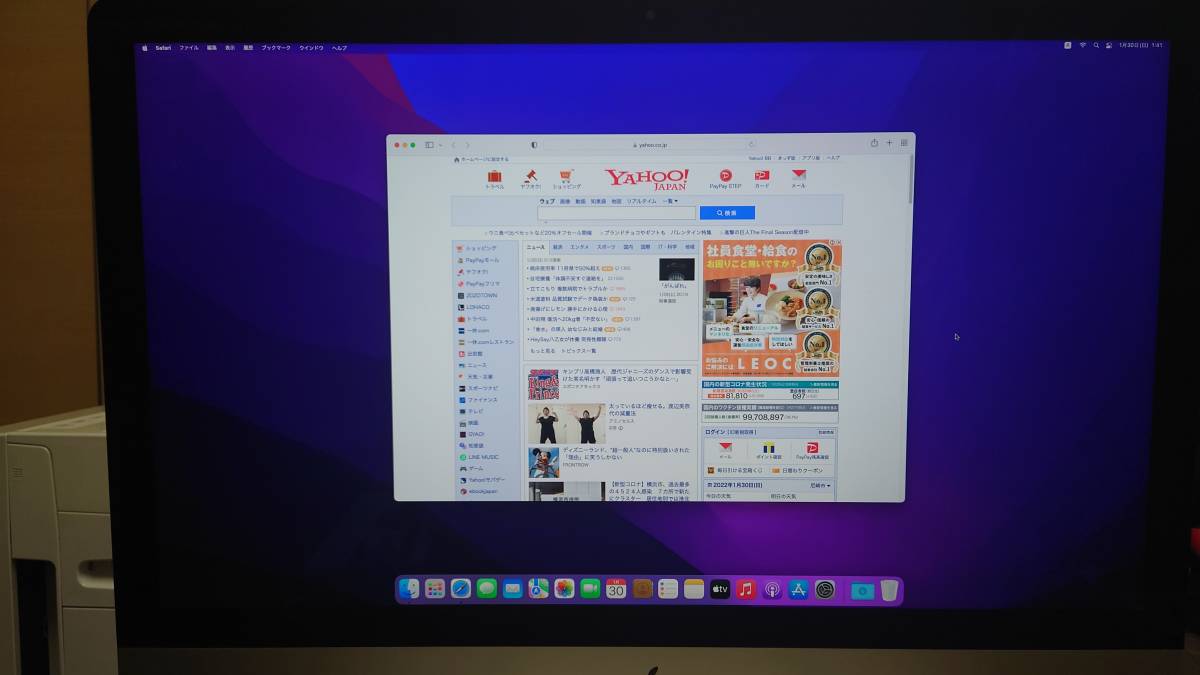
Task: Click the yahoo.co.jp address bar
Action: coord(652,144)
